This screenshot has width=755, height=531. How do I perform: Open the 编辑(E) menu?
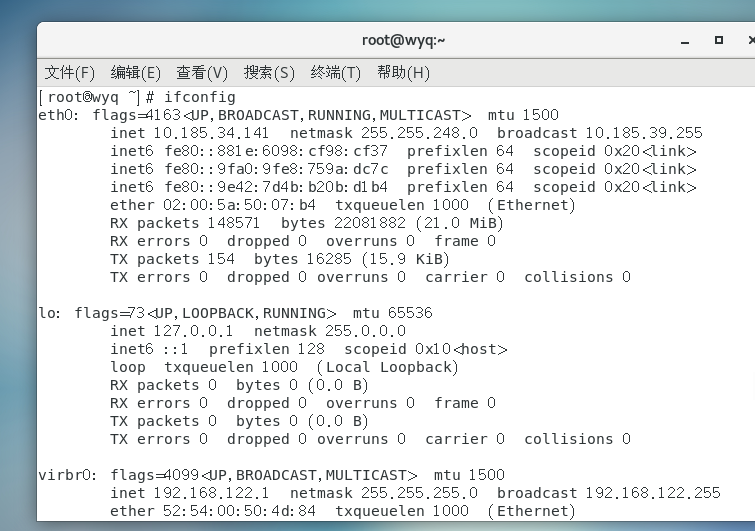point(136,73)
